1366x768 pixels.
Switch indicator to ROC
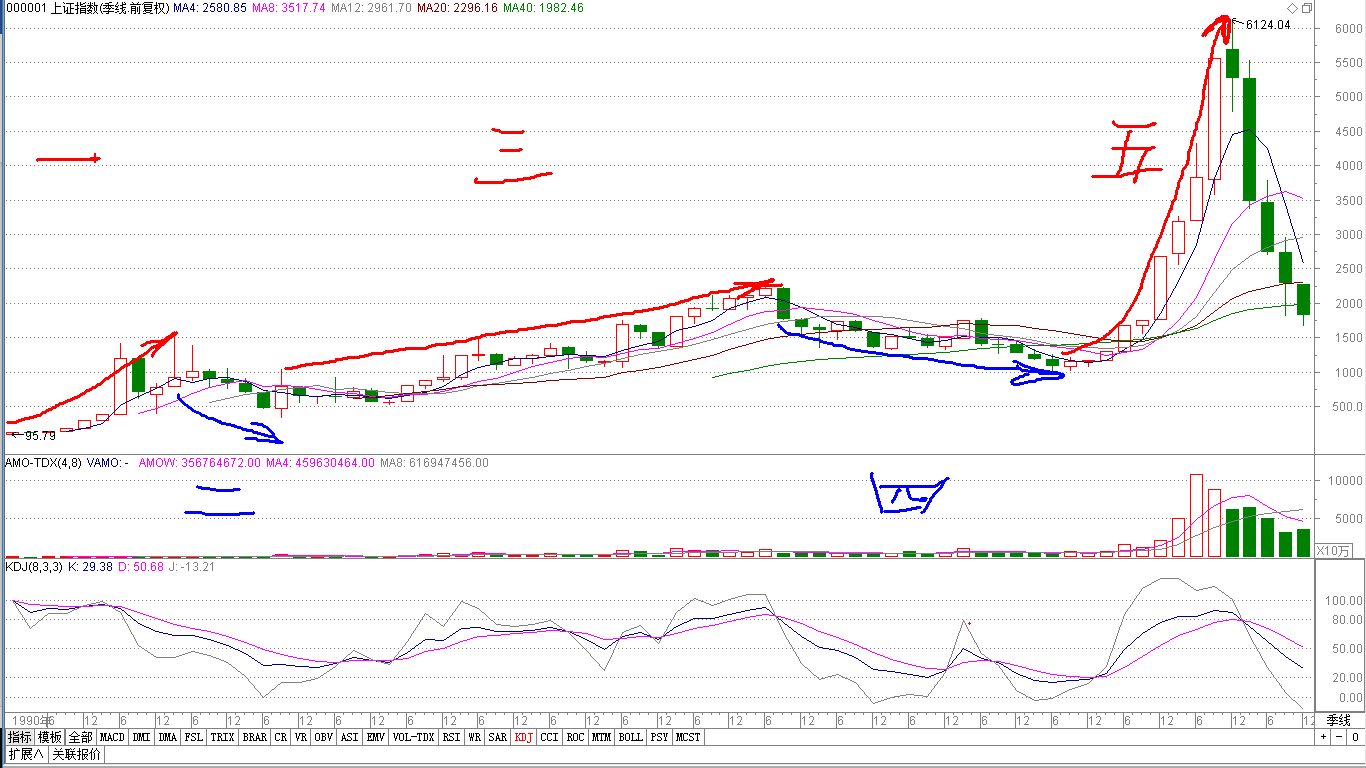click(575, 737)
